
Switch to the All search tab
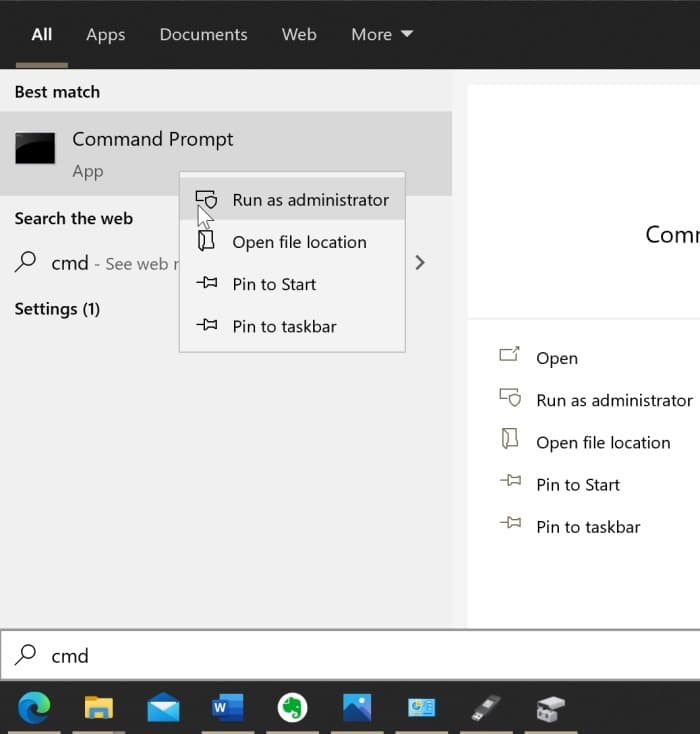[x=42, y=35]
